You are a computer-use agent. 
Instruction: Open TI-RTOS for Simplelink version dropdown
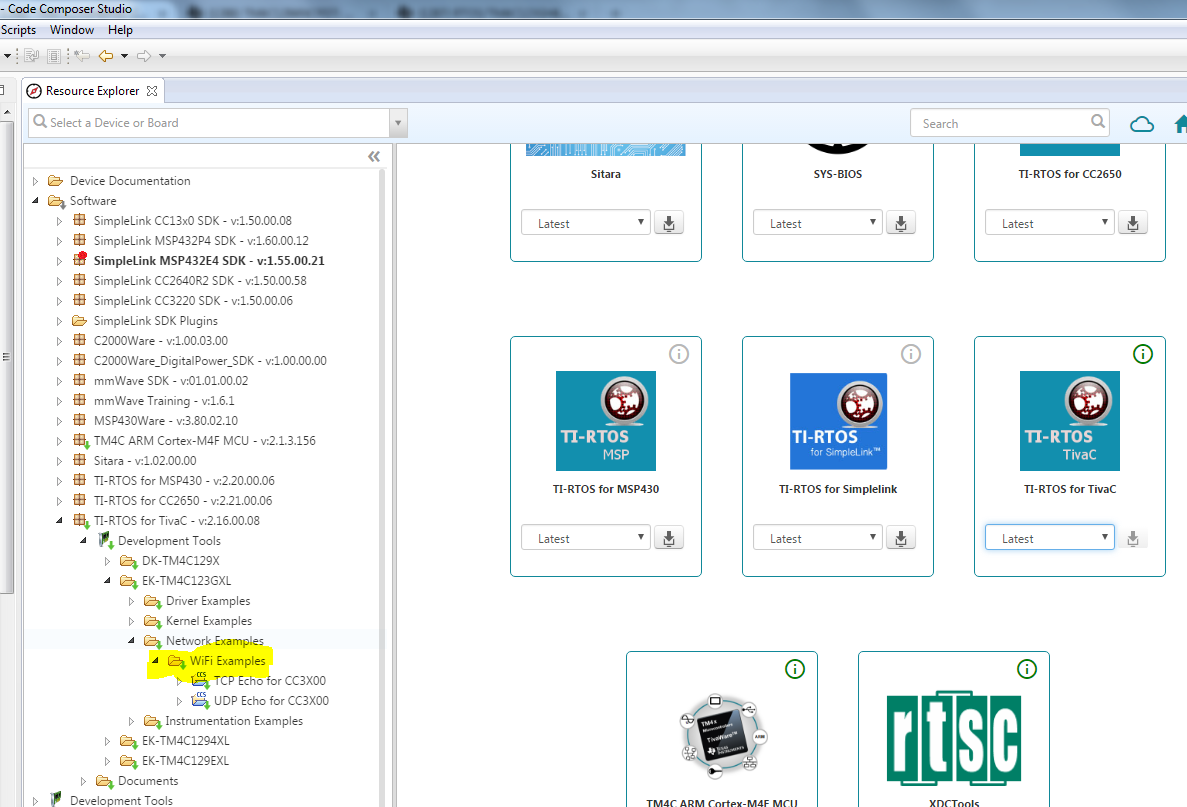818,538
